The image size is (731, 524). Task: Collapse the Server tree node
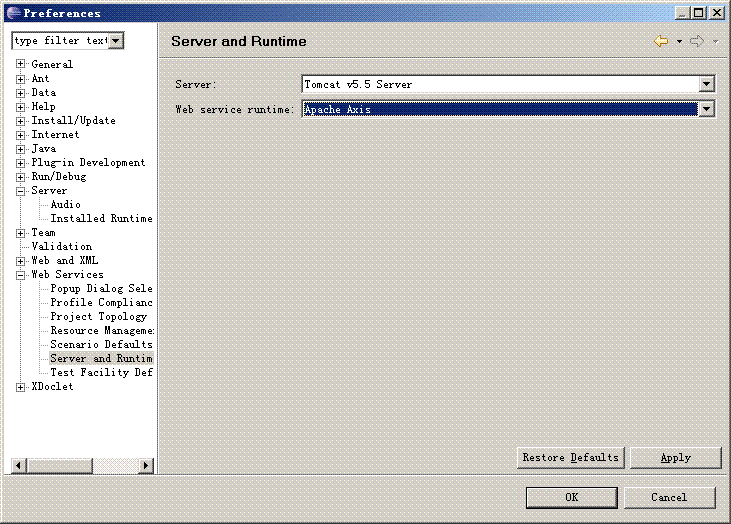20,191
